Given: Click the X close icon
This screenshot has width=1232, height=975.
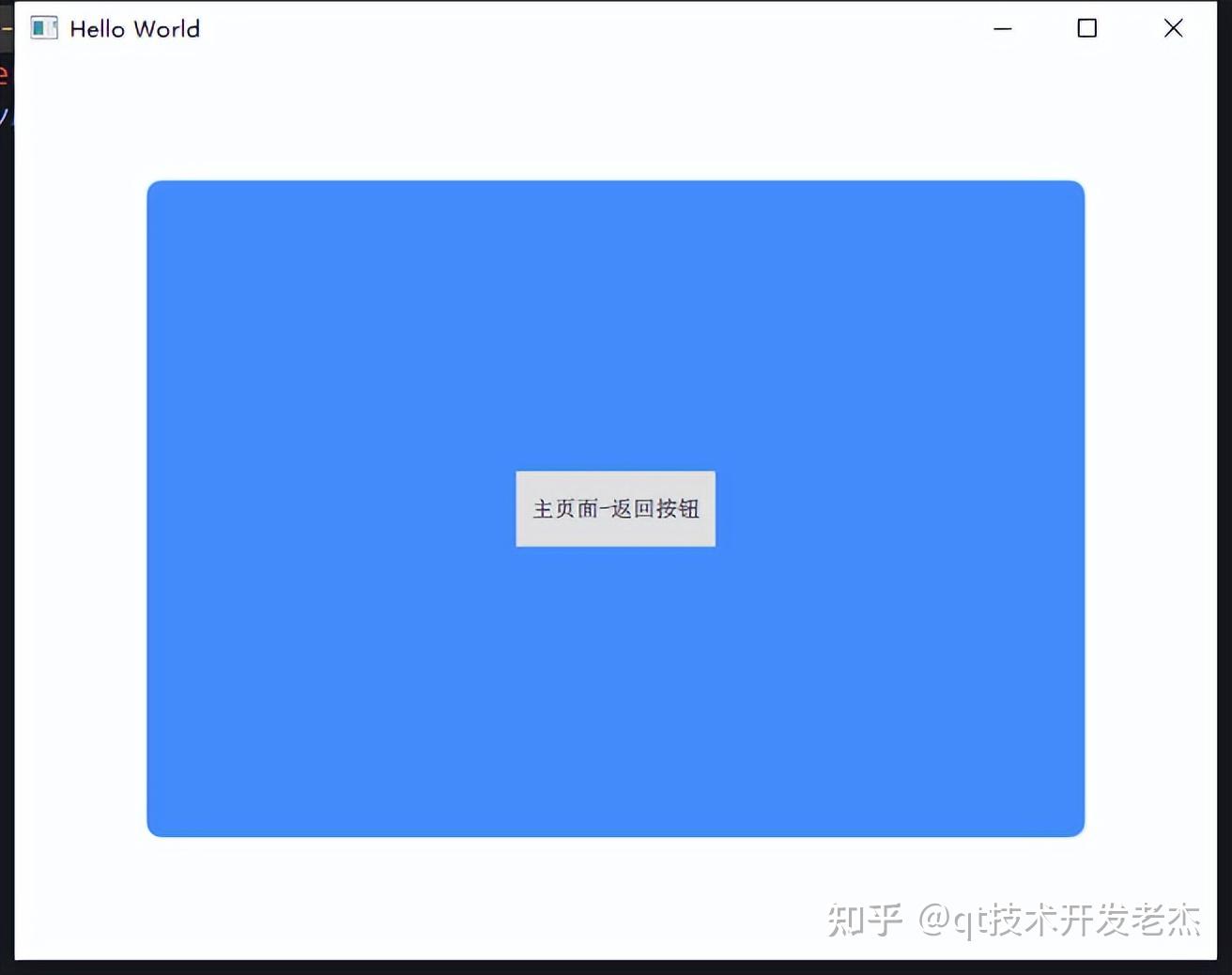Looking at the screenshot, I should coord(1173,28).
